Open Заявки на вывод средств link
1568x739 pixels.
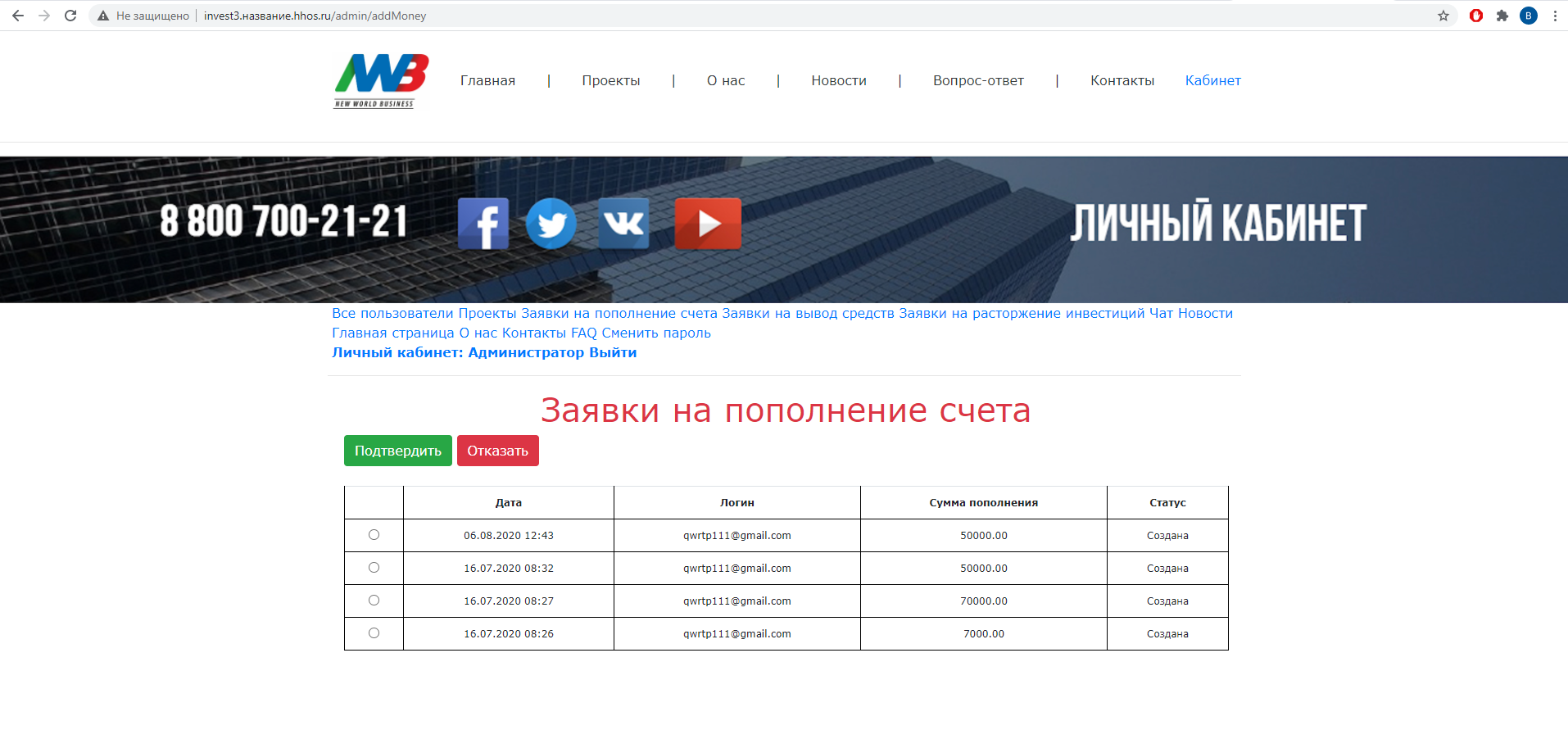[808, 313]
